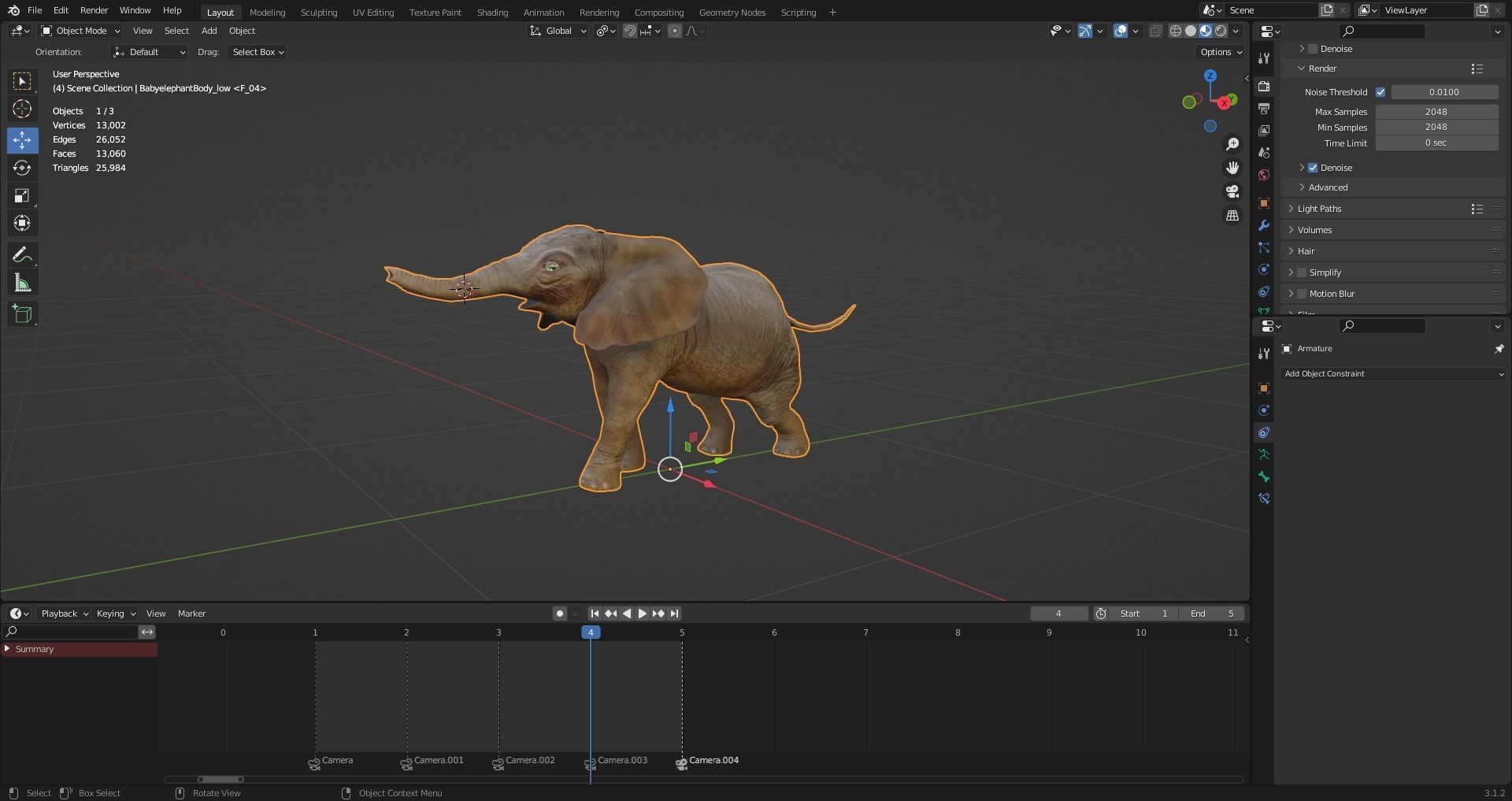
Task: Open timeline Playback popover
Action: coord(64,614)
